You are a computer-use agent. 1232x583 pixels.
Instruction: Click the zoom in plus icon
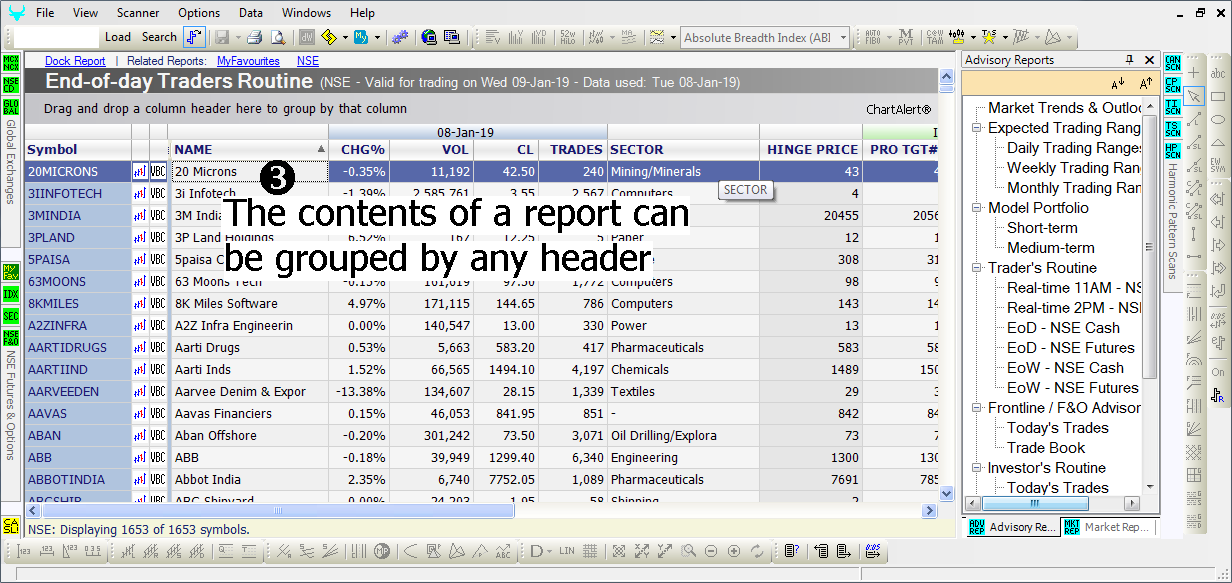coord(734,551)
